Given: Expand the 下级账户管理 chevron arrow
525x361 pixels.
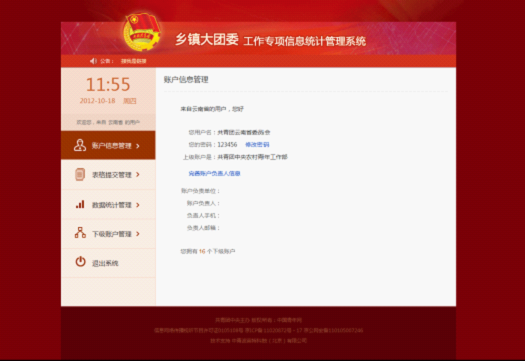Looking at the screenshot, I should point(138,234).
